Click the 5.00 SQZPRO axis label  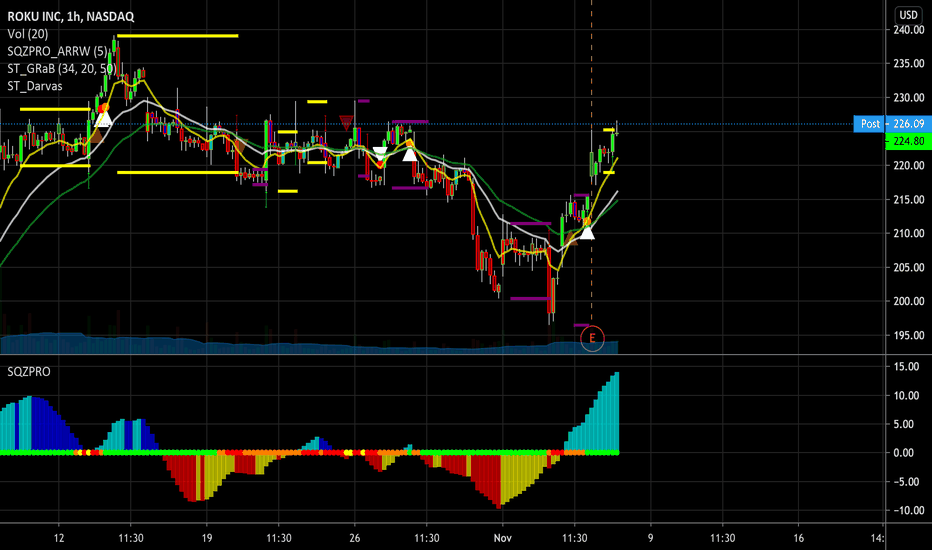[x=903, y=424]
